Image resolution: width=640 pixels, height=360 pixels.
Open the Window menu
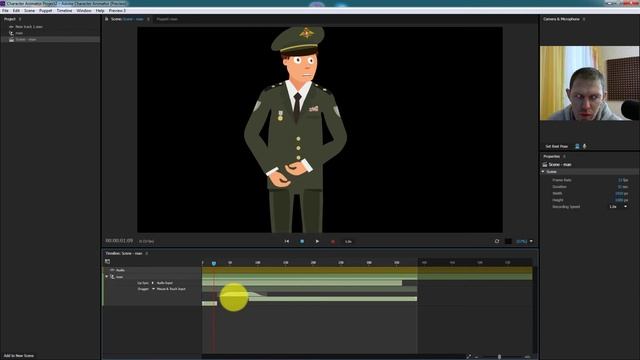(x=84, y=11)
